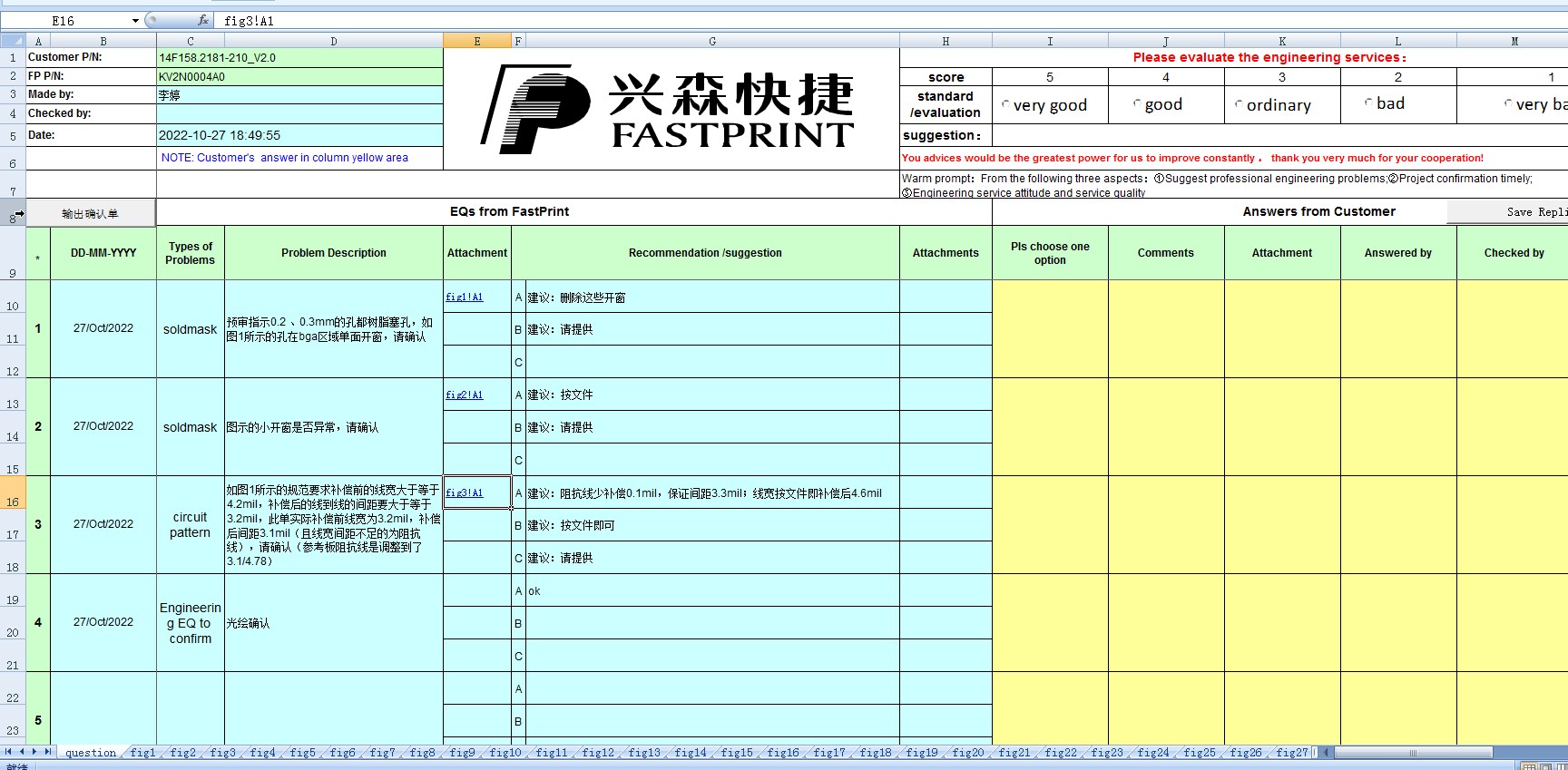Screen dimensions: 1568x770
Task: Open the fig3!A1 attachment link
Action: tap(465, 492)
